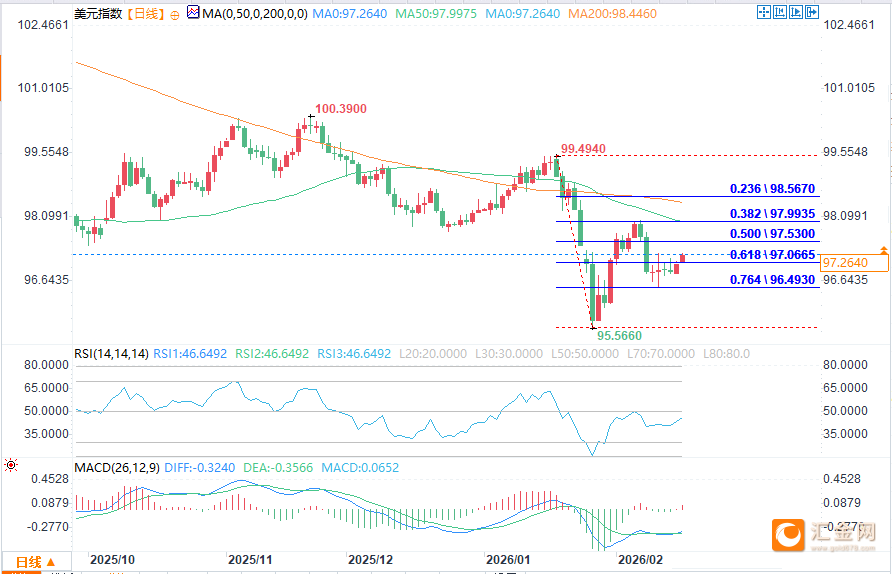Click the DEA:-0.3566 MACD value

click(x=278, y=468)
